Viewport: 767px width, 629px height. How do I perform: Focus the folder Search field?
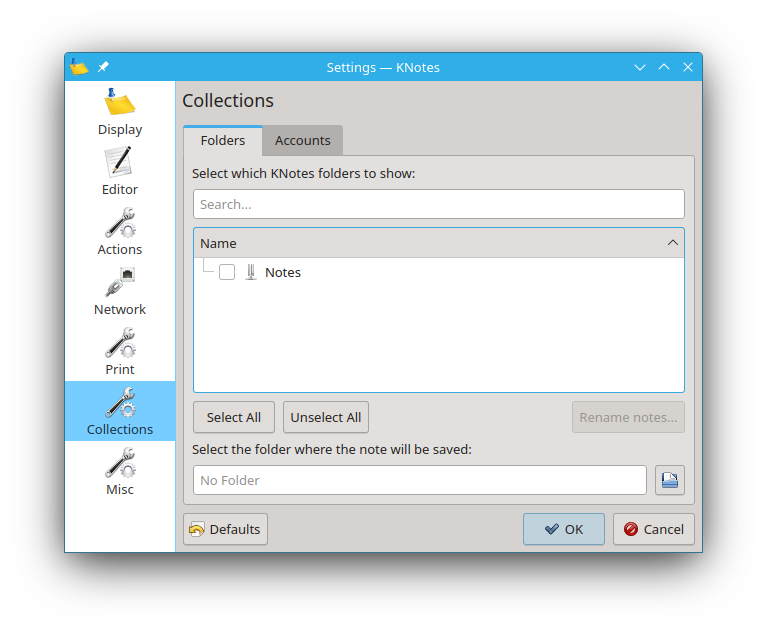coord(439,204)
